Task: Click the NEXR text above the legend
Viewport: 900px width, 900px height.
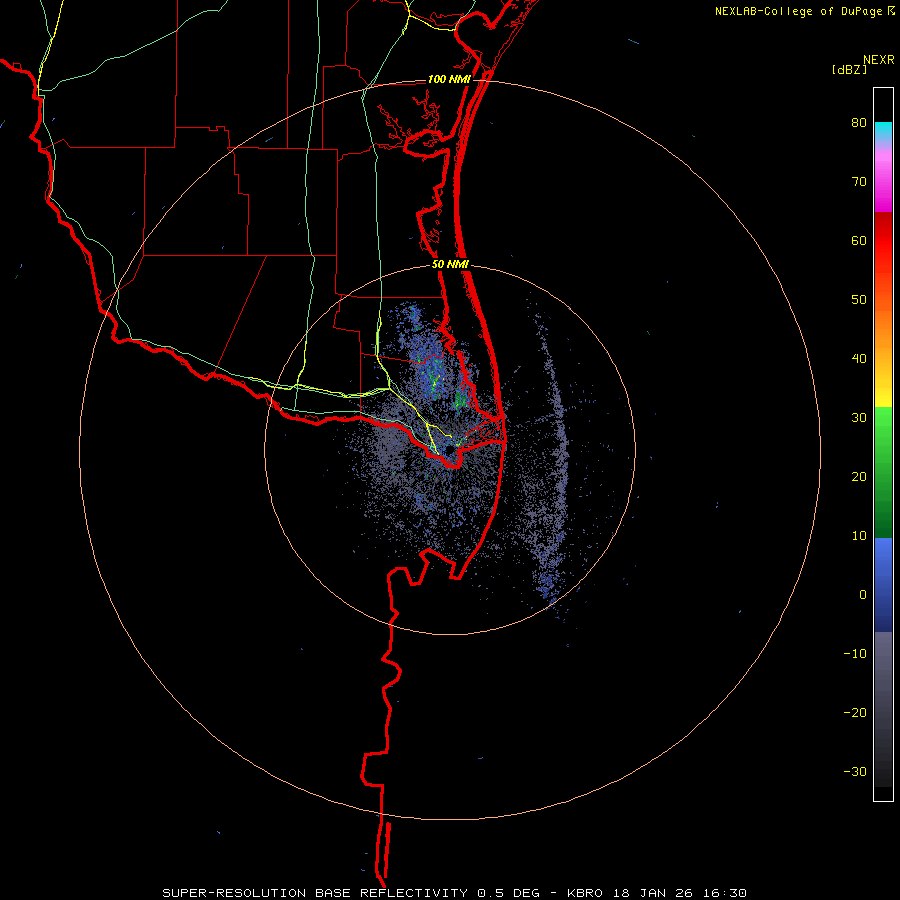Action: tap(879, 60)
